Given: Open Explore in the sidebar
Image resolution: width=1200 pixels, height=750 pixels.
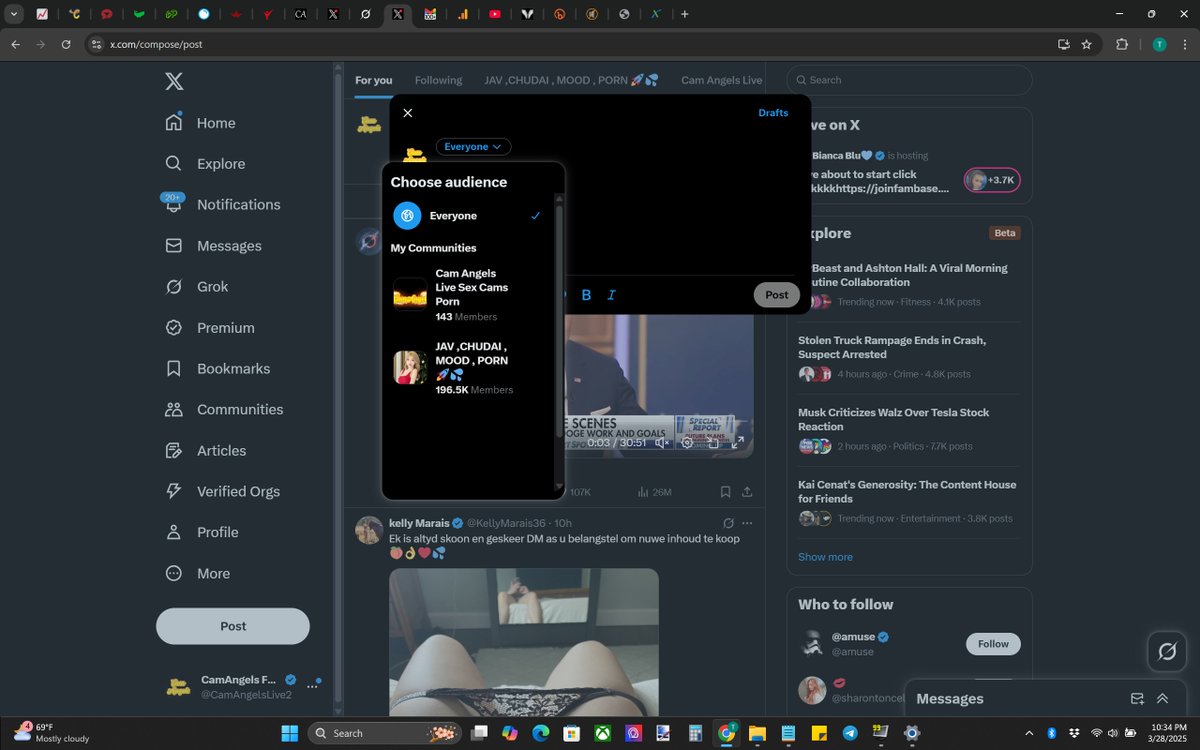Looking at the screenshot, I should [205, 164].
